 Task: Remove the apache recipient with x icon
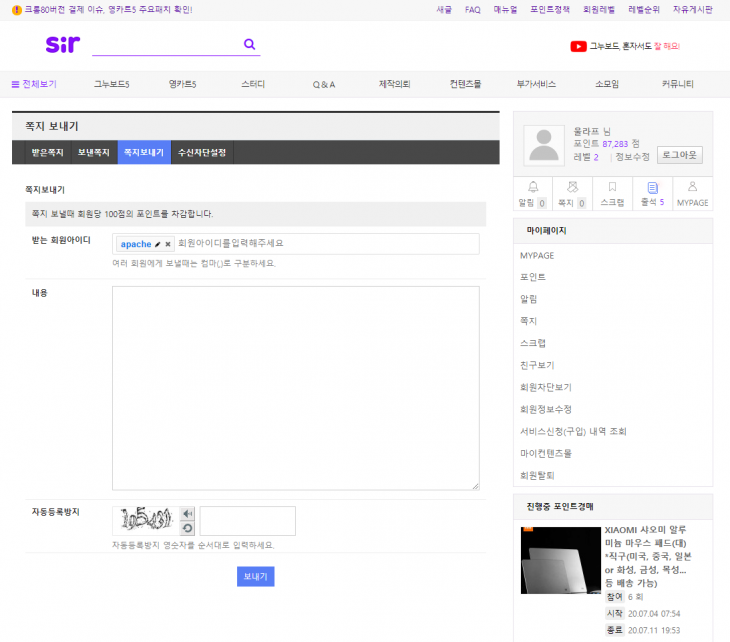168,244
